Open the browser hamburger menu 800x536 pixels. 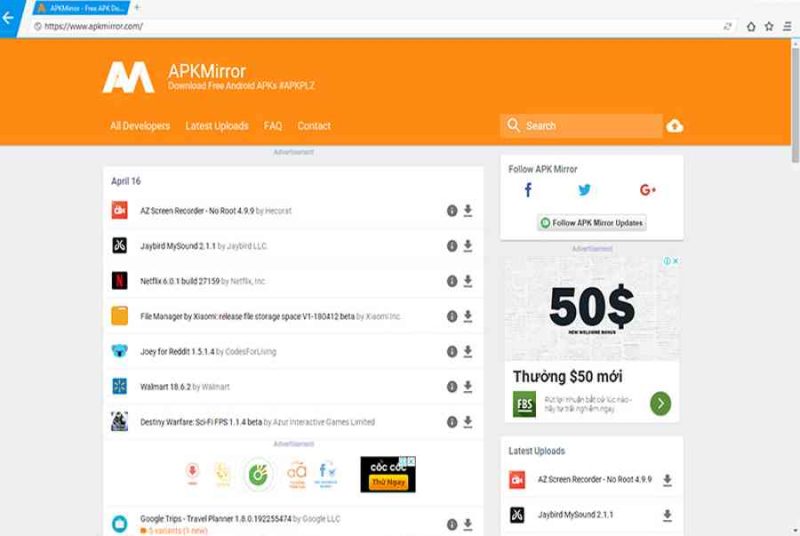point(787,27)
